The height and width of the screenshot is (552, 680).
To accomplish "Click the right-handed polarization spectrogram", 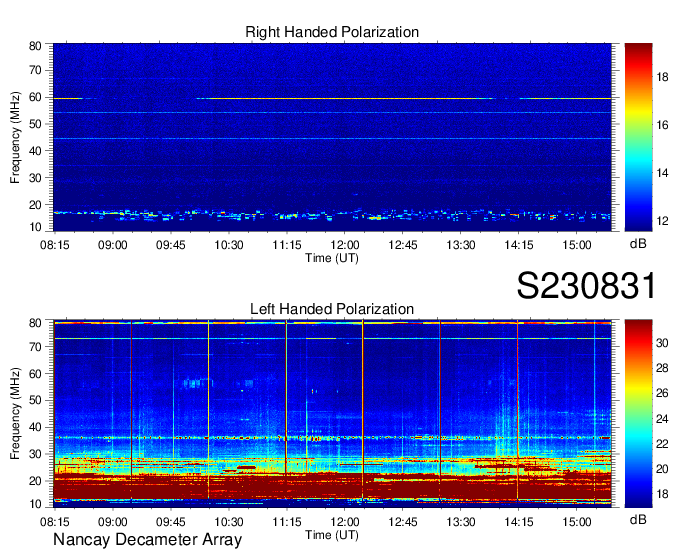I will 332,137.
